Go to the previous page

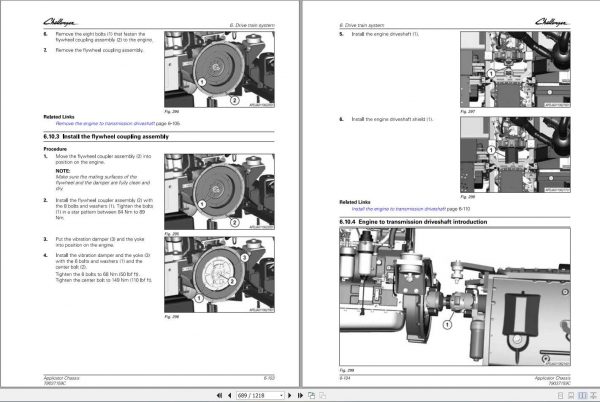(x=230, y=395)
